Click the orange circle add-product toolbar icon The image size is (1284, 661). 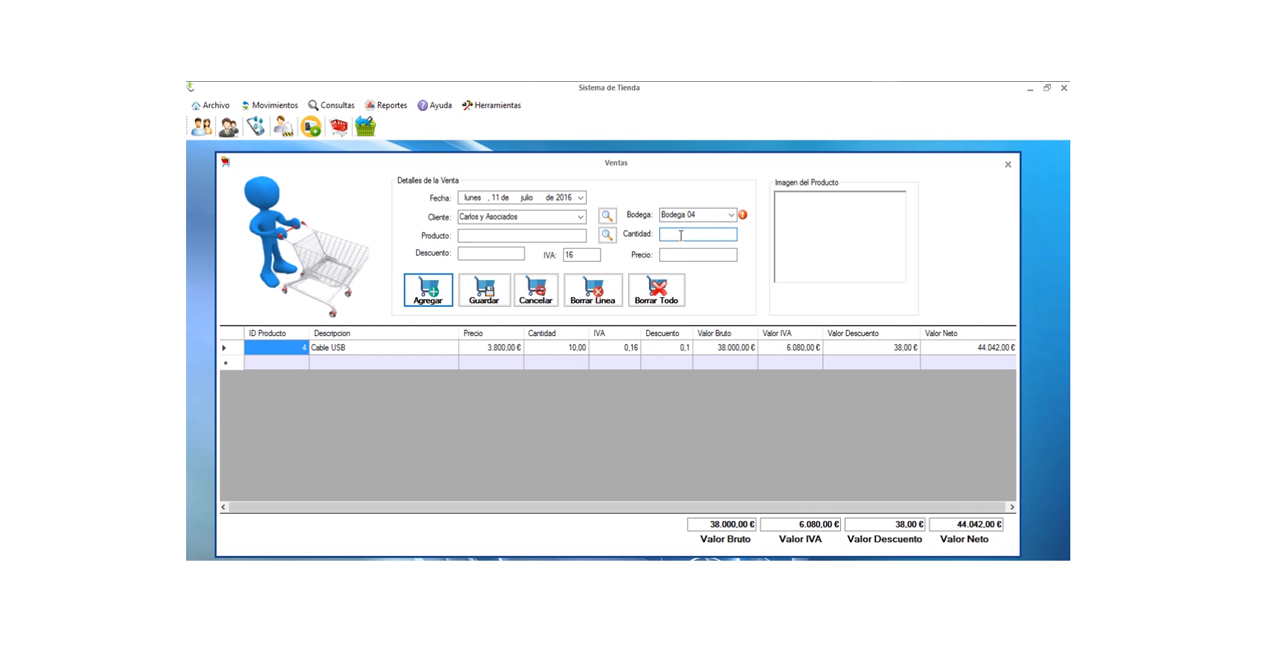(x=311, y=127)
